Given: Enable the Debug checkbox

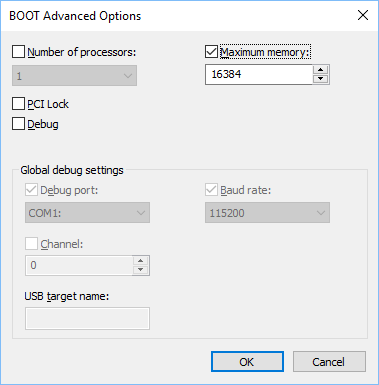Looking at the screenshot, I should (18, 124).
